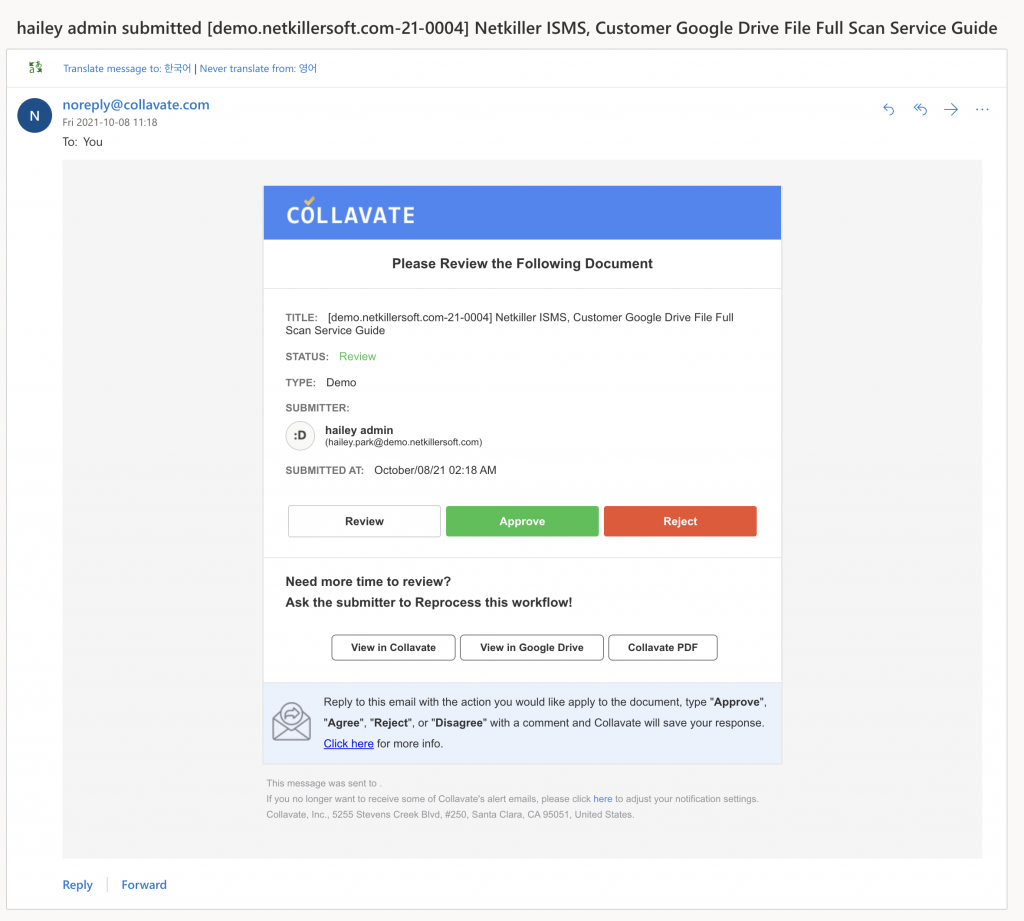Click the date Fri 2021-10-08 11:18
1024x921 pixels.
coord(110,122)
